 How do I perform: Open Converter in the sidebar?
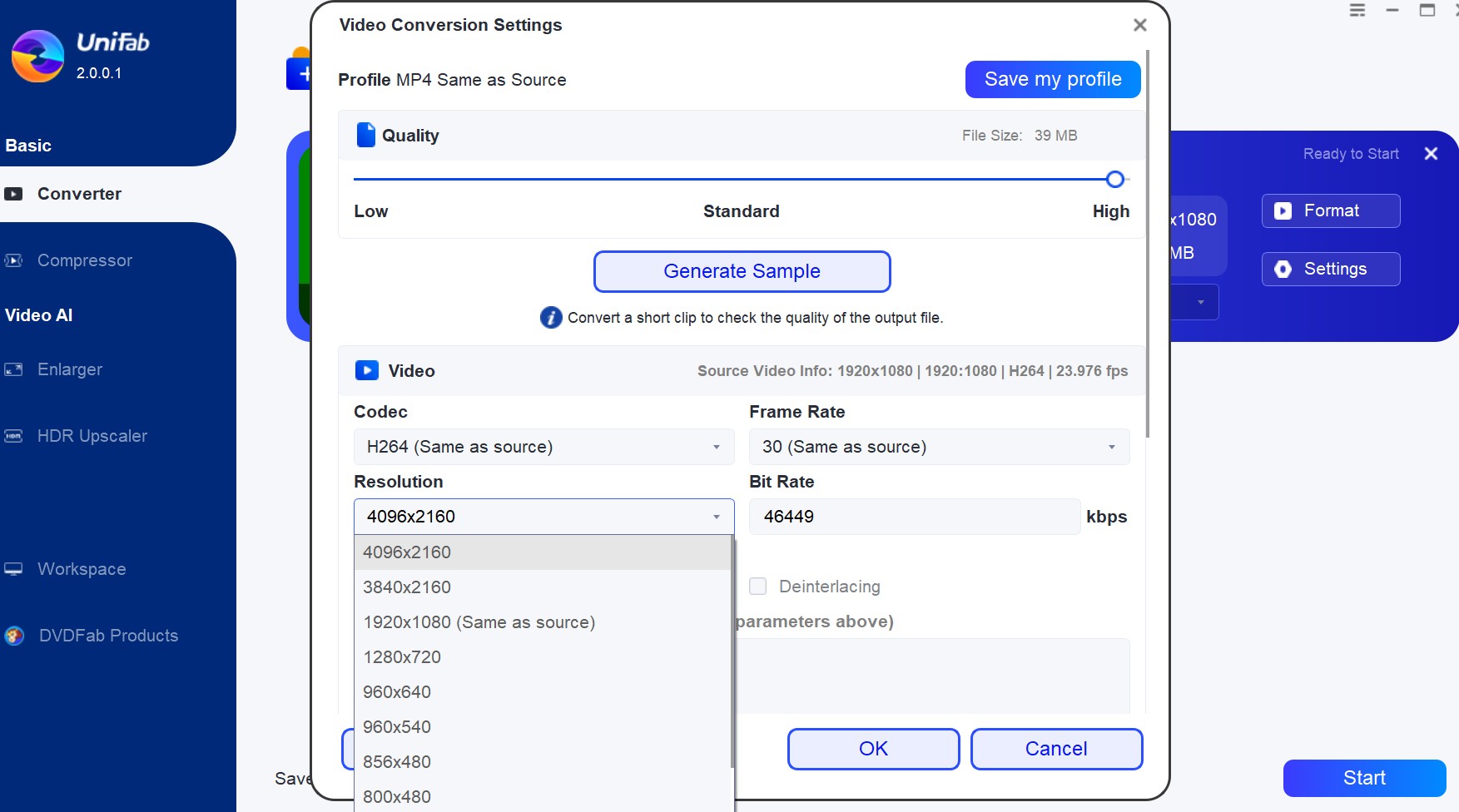point(79,194)
